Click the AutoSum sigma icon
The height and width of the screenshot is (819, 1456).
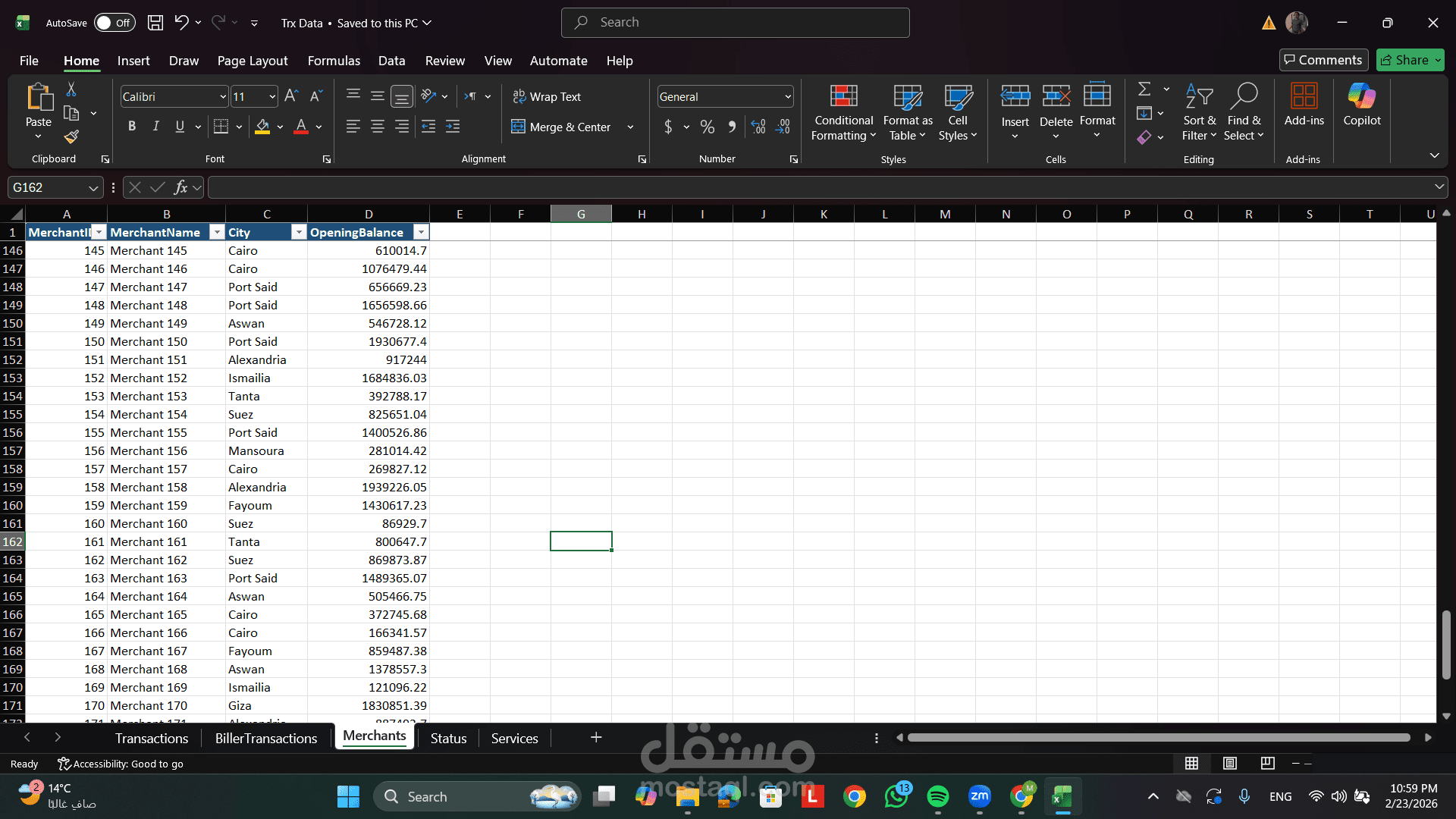[1144, 89]
